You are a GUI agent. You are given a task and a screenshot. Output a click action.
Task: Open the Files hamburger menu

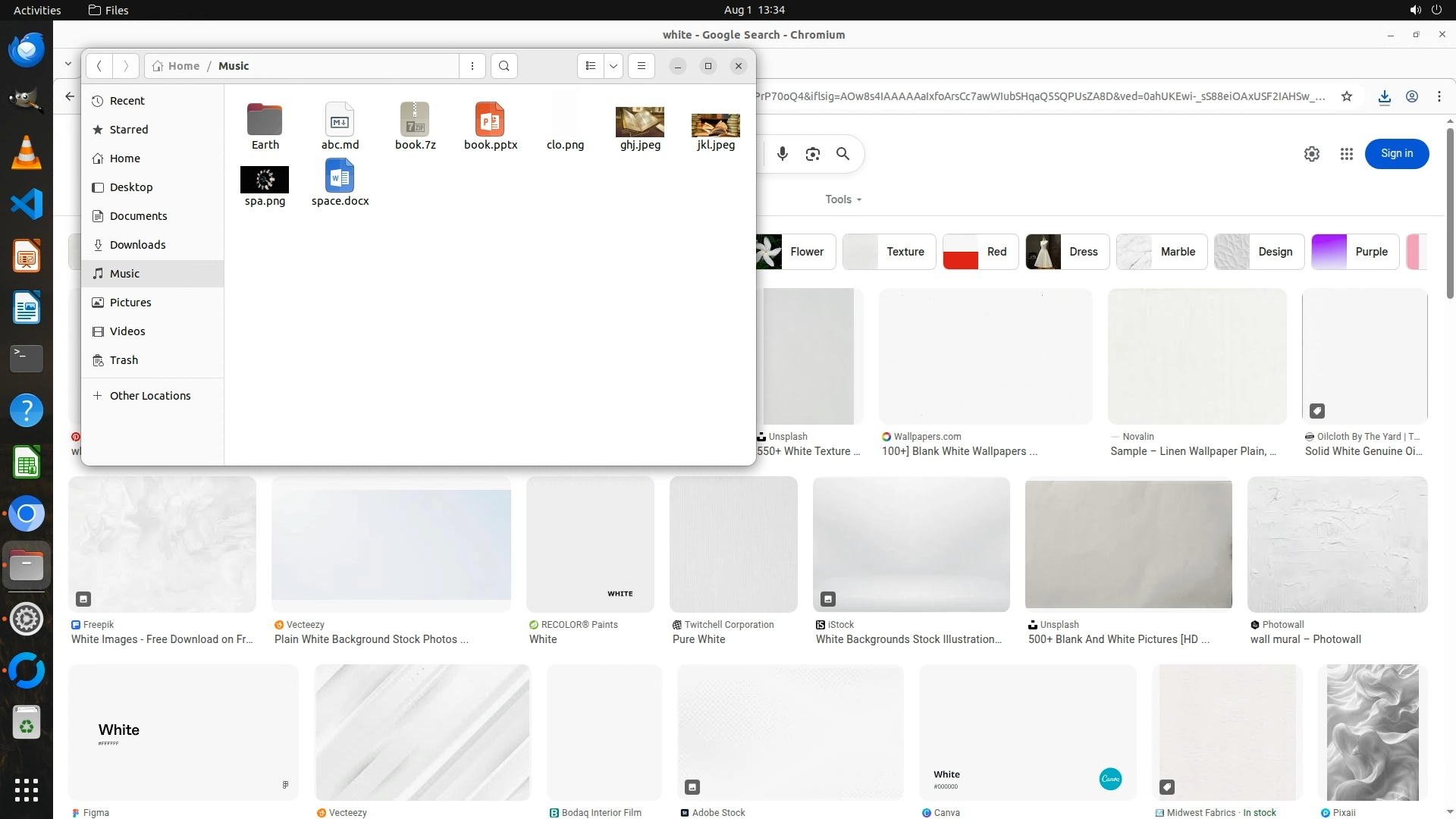(x=642, y=66)
